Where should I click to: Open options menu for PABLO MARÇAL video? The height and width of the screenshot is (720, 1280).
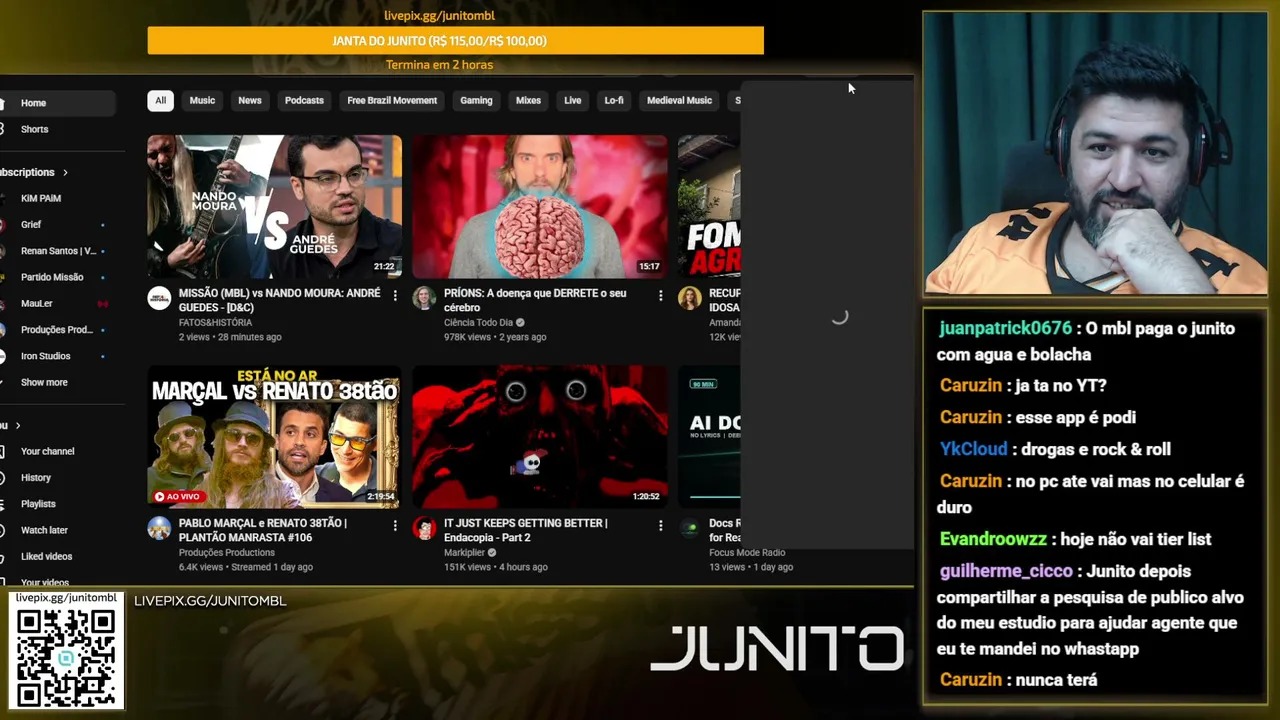pos(395,526)
